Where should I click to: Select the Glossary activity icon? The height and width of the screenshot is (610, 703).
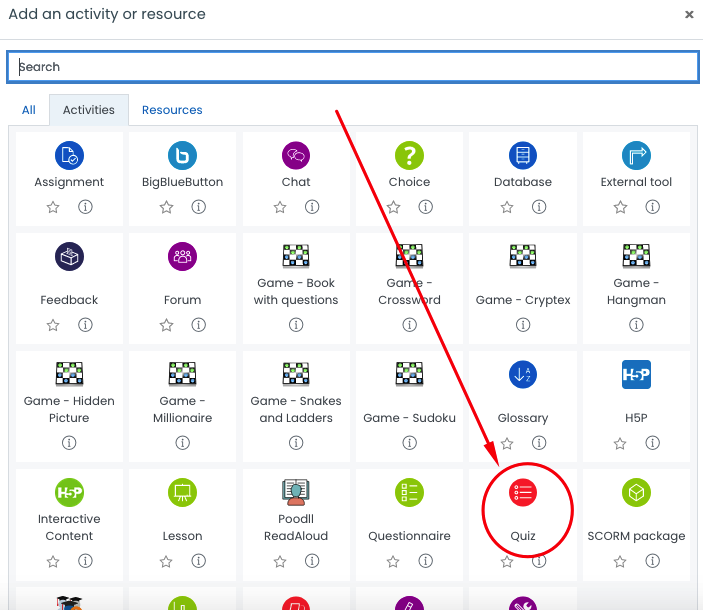click(523, 374)
